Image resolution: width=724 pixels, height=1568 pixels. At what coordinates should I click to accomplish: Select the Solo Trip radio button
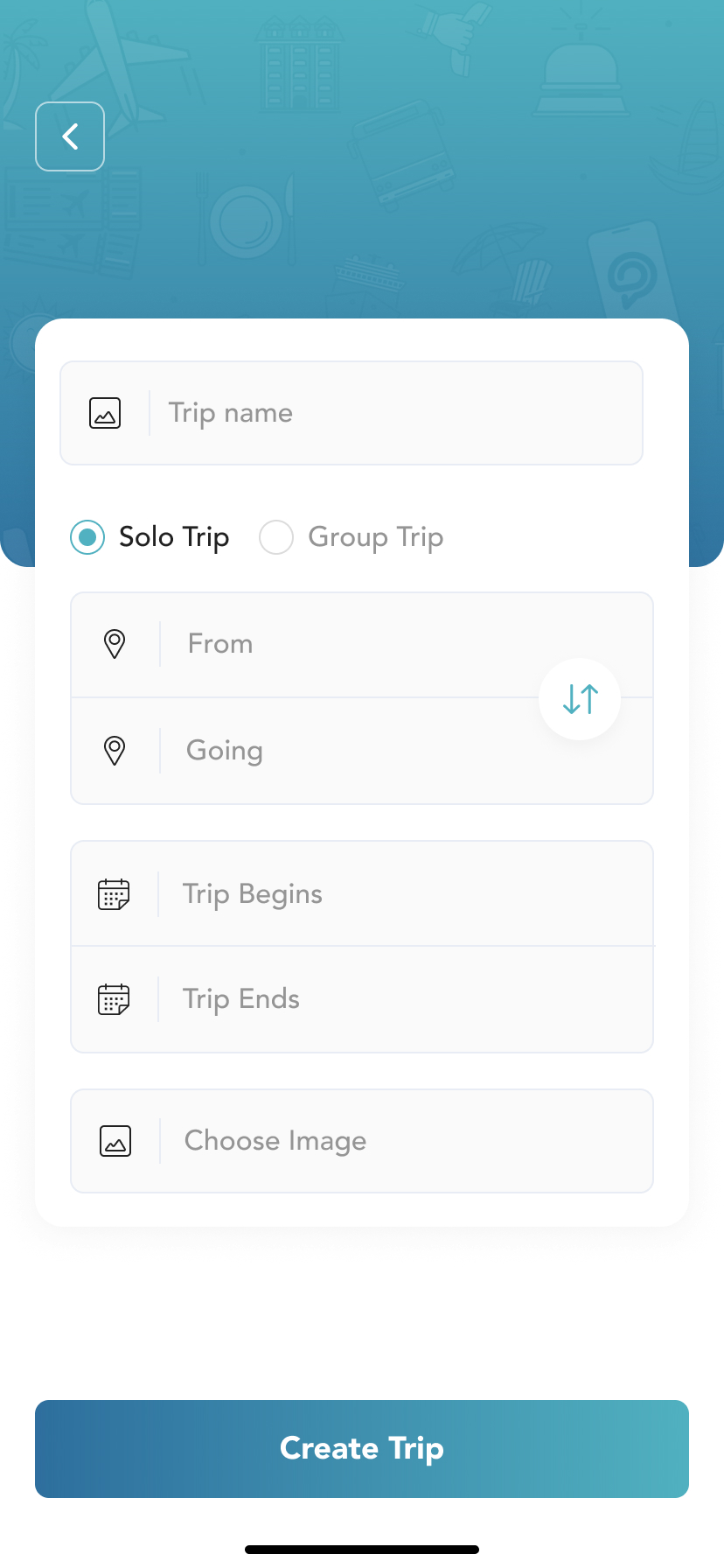(x=87, y=537)
